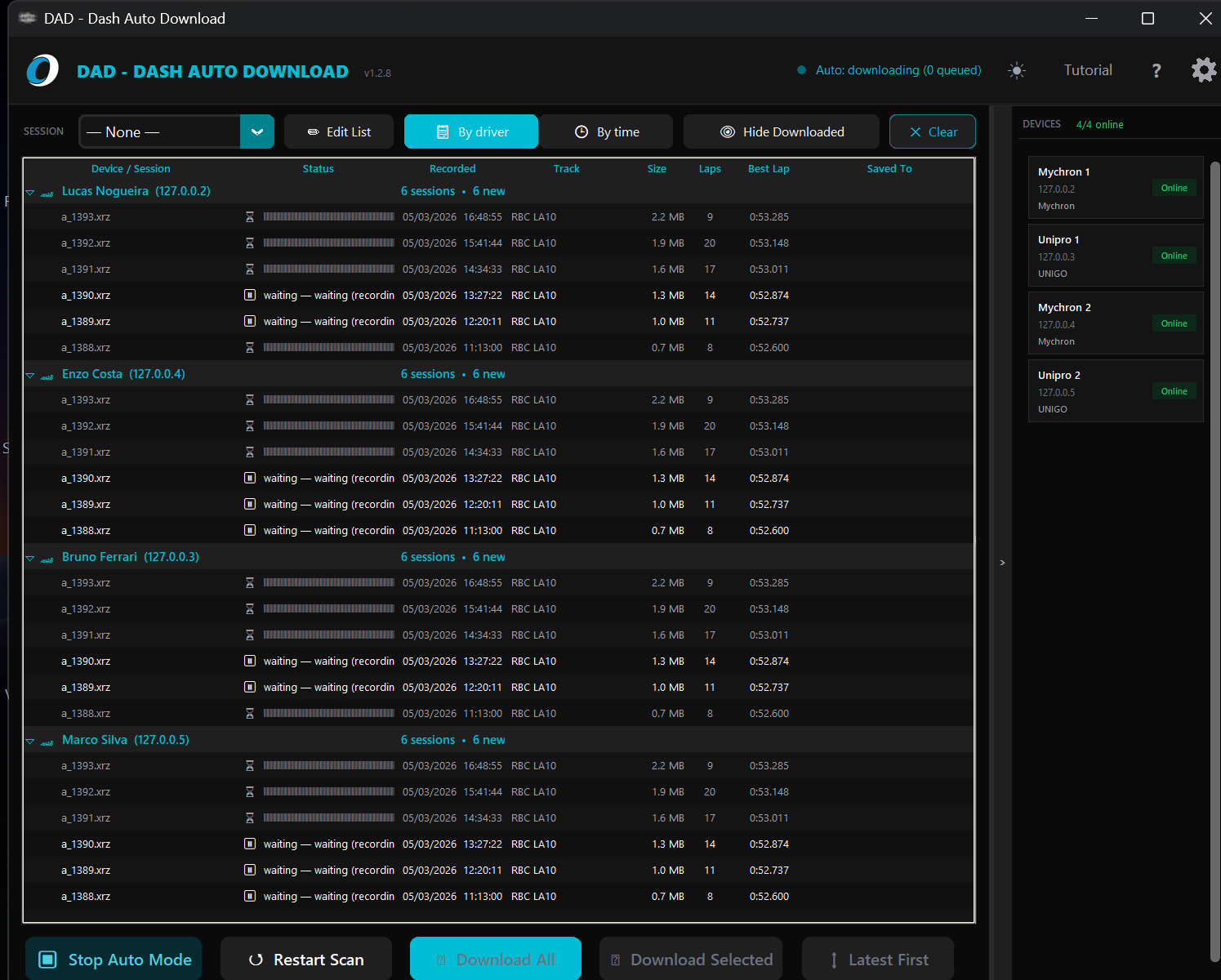The height and width of the screenshot is (980, 1221).
Task: Open the Edit List button
Action: click(x=339, y=131)
